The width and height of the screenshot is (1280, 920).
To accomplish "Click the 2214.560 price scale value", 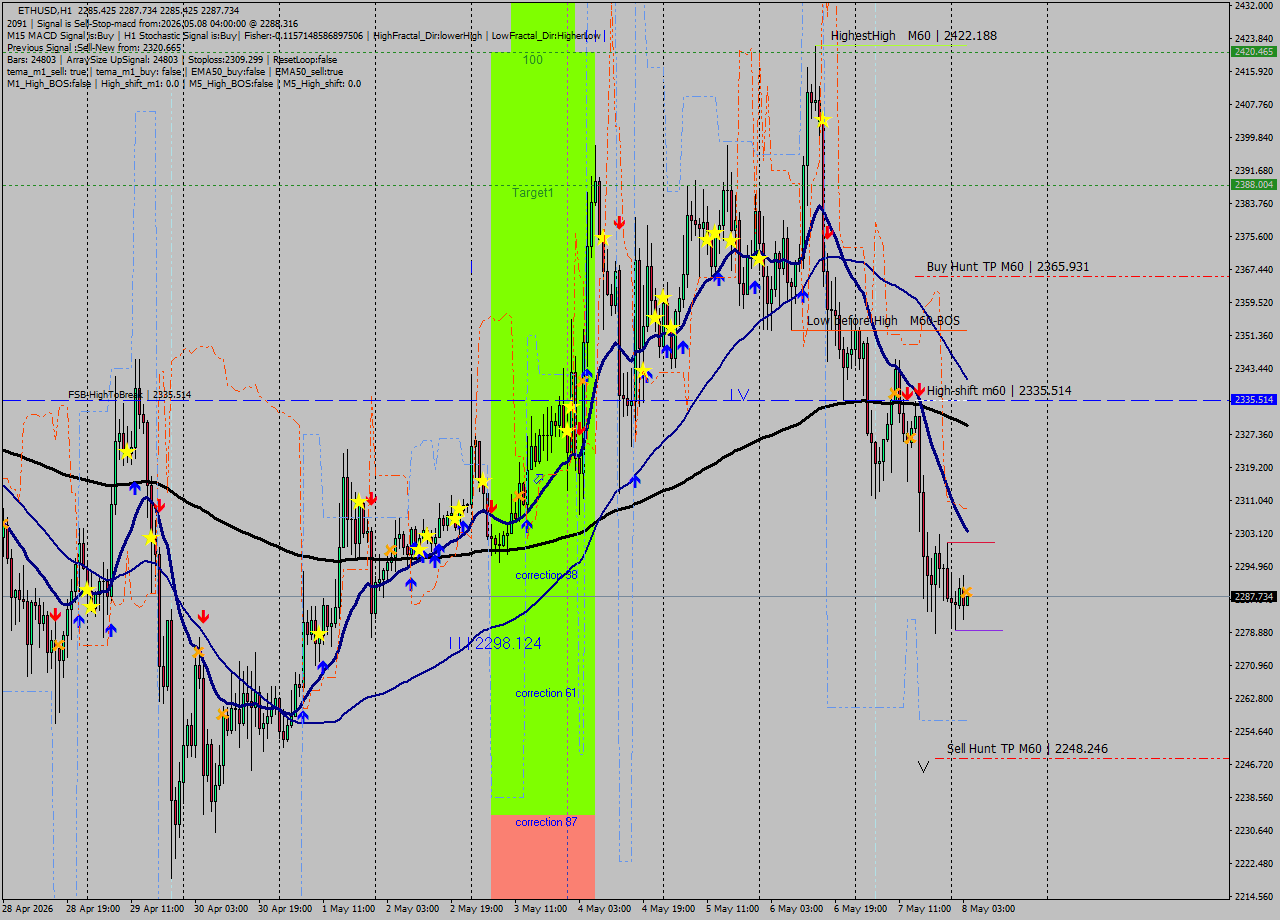I will pos(1254,896).
